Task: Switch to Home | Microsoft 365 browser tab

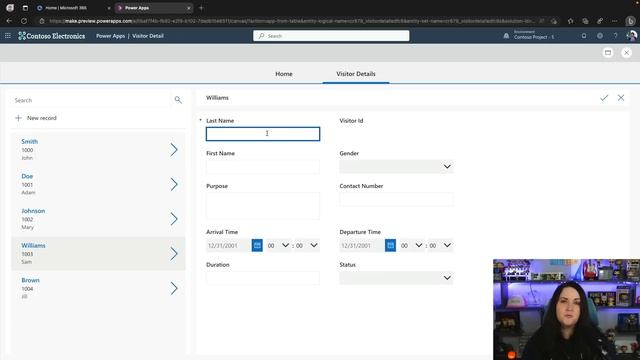Action: (x=73, y=8)
